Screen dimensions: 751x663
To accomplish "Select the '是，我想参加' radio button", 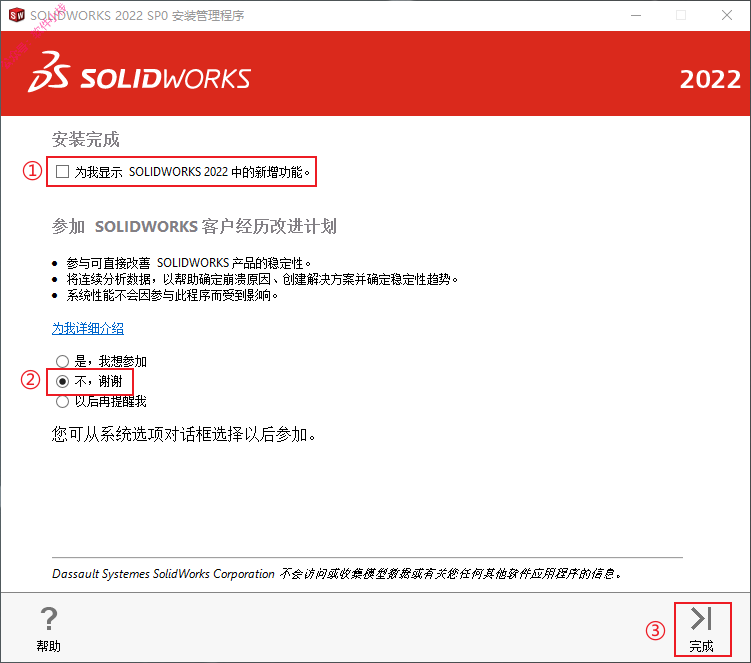I will 62,361.
